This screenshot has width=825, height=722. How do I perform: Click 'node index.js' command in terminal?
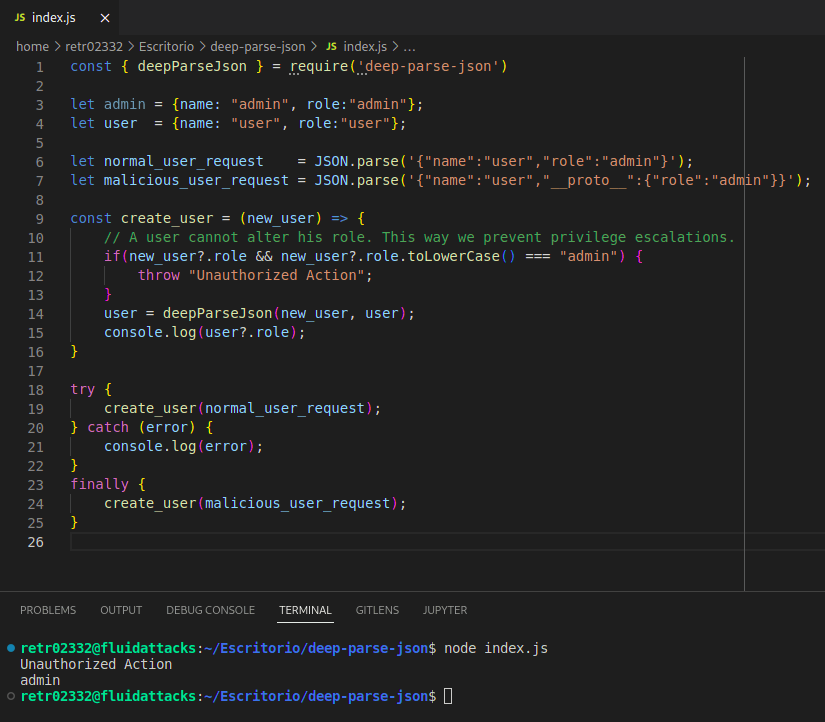496,648
